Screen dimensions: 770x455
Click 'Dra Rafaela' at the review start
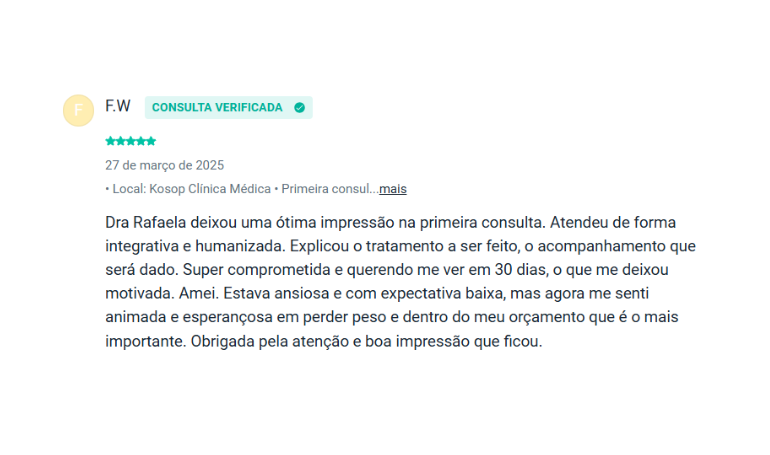point(146,222)
